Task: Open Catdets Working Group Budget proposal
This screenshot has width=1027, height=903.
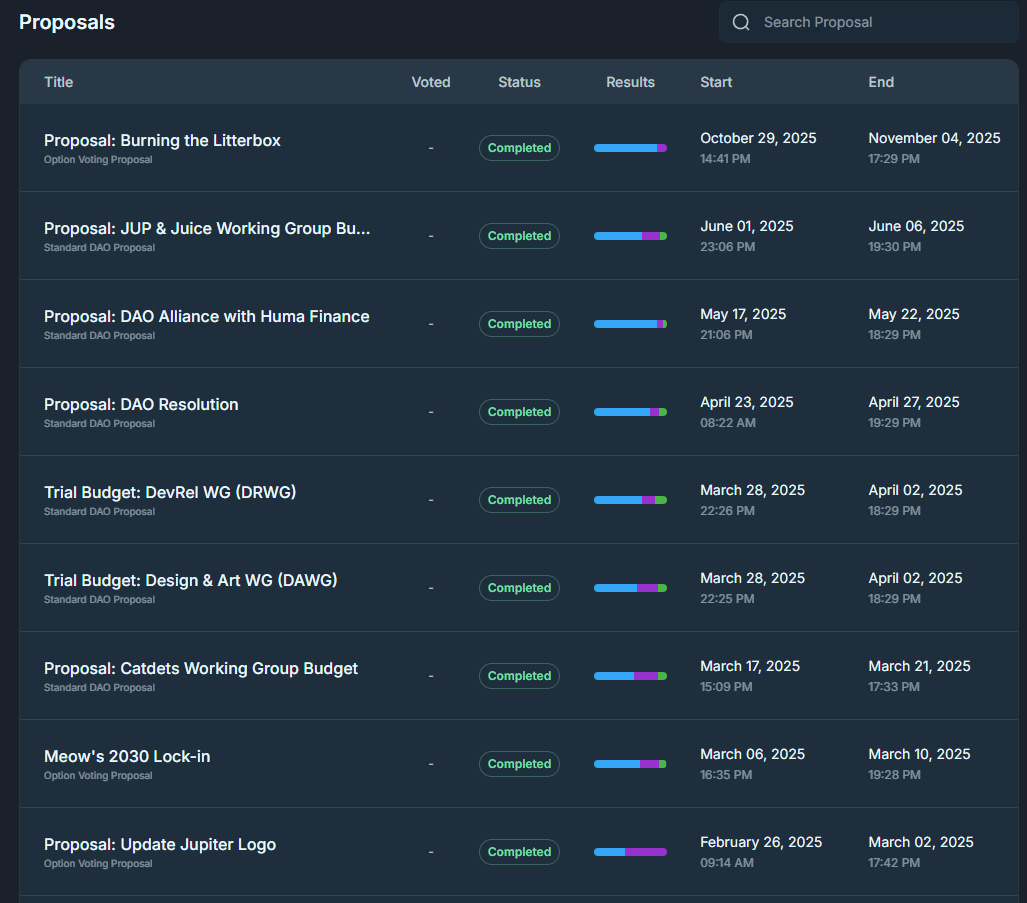Action: click(201, 669)
